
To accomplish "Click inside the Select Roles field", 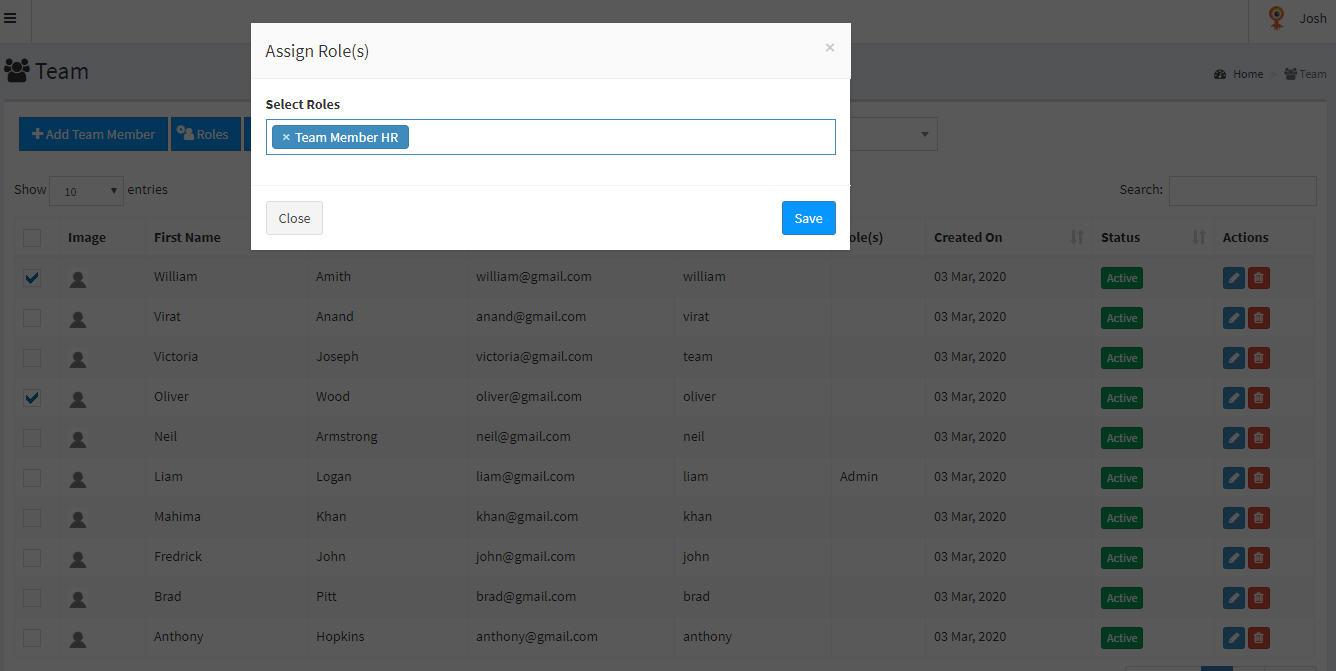I will tap(550, 137).
